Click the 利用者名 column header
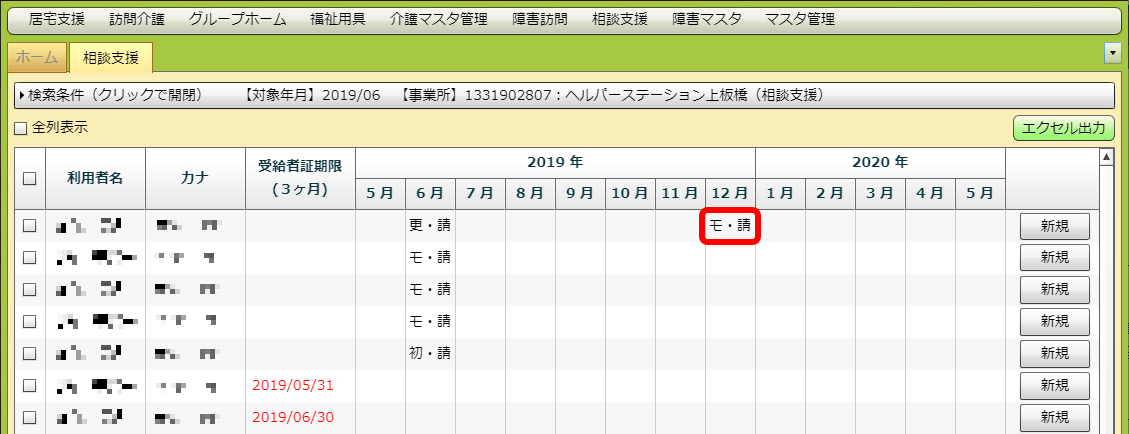 point(95,178)
